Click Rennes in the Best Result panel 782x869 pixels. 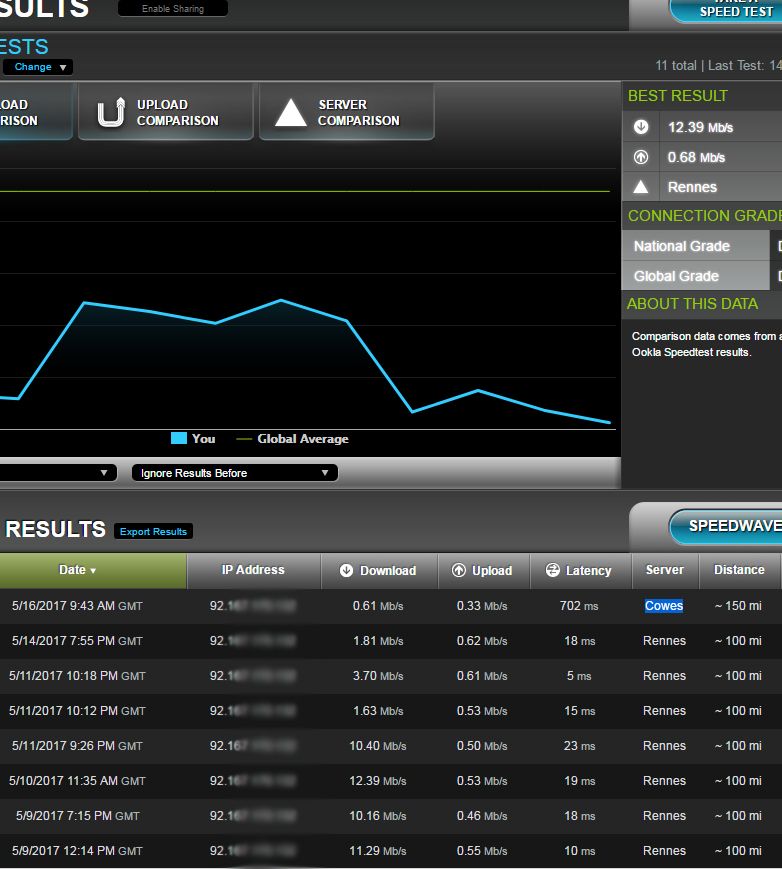click(x=692, y=187)
